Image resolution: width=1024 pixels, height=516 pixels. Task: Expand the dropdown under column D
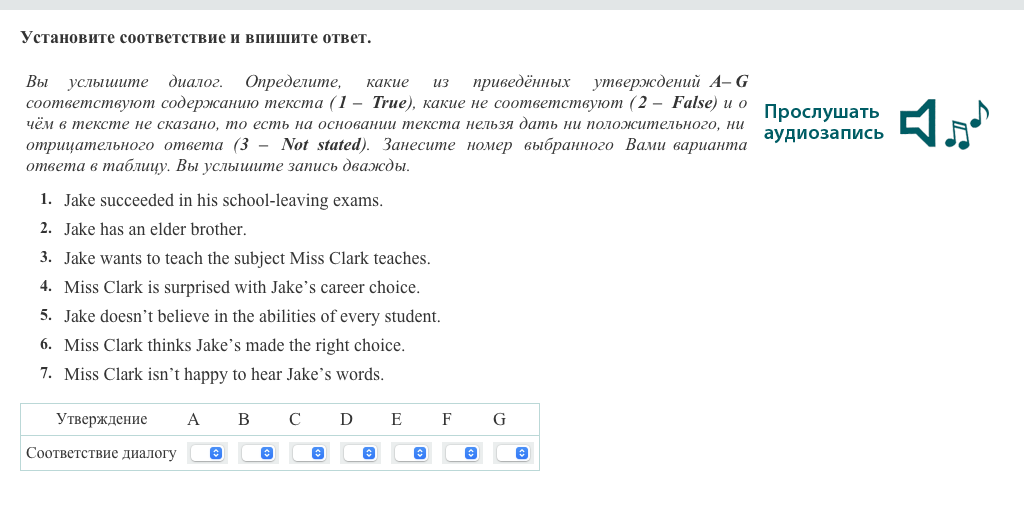360,453
